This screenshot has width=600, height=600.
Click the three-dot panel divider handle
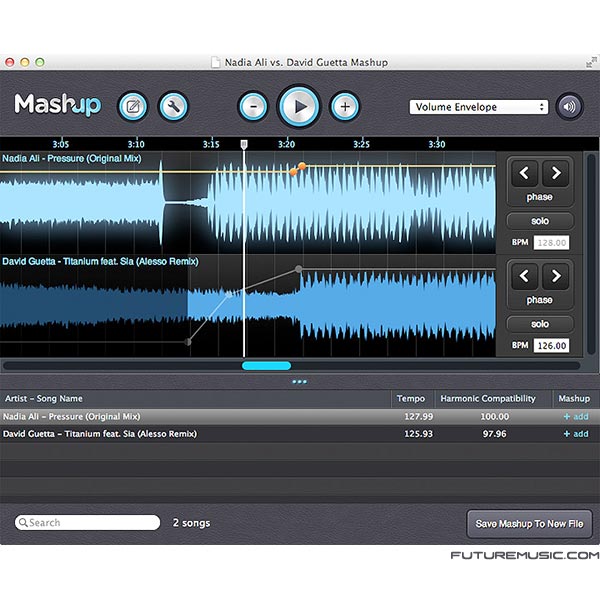299,382
